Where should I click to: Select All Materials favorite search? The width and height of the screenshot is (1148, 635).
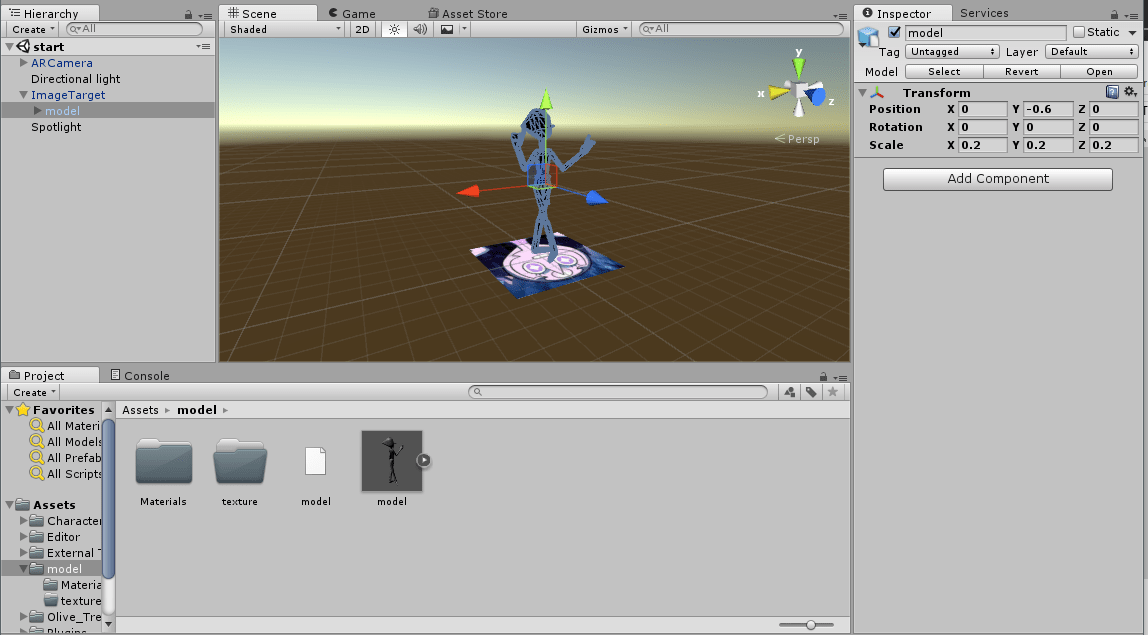65,426
